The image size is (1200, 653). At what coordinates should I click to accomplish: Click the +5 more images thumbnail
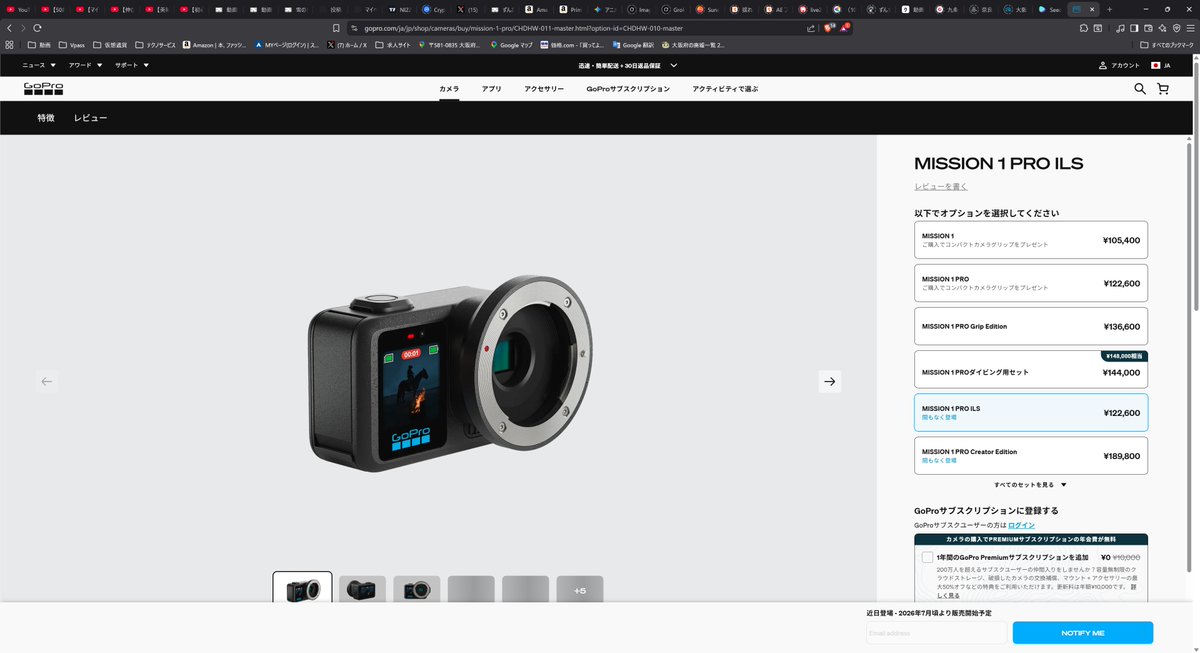click(x=580, y=590)
